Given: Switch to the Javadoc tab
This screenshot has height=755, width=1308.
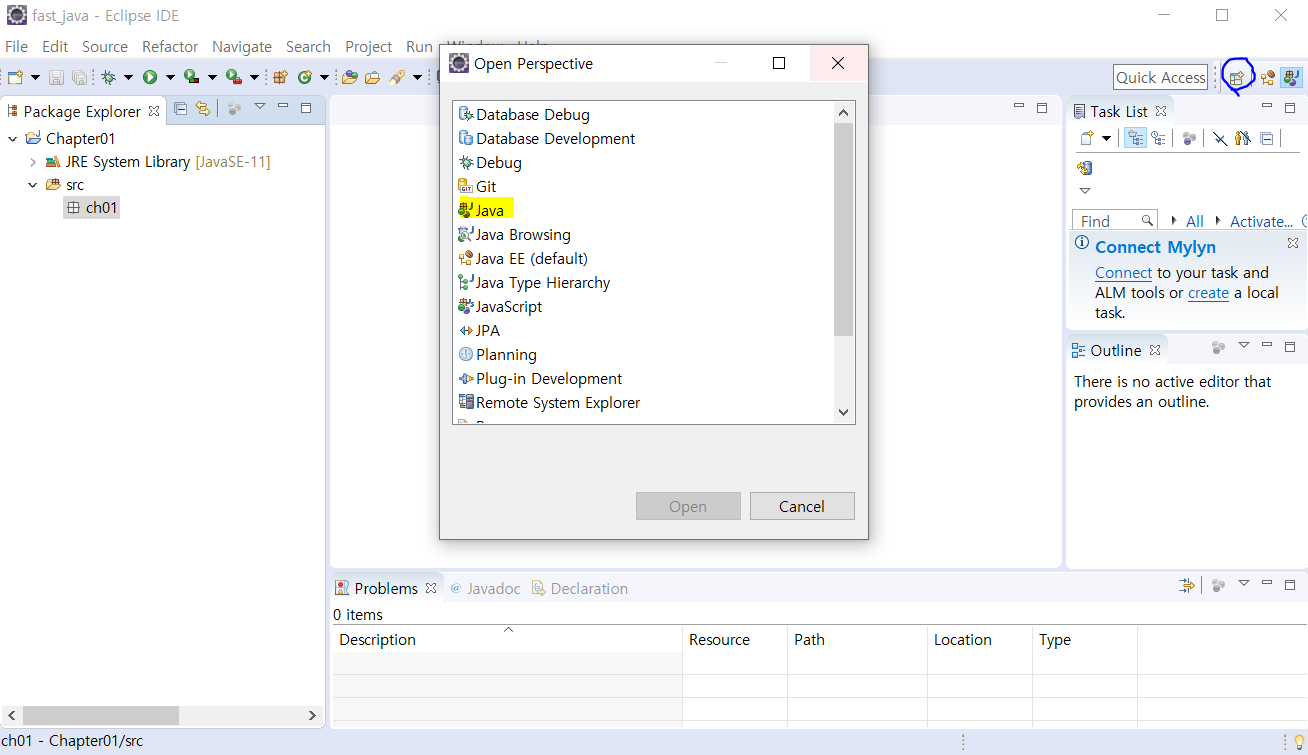Looking at the screenshot, I should point(485,588).
